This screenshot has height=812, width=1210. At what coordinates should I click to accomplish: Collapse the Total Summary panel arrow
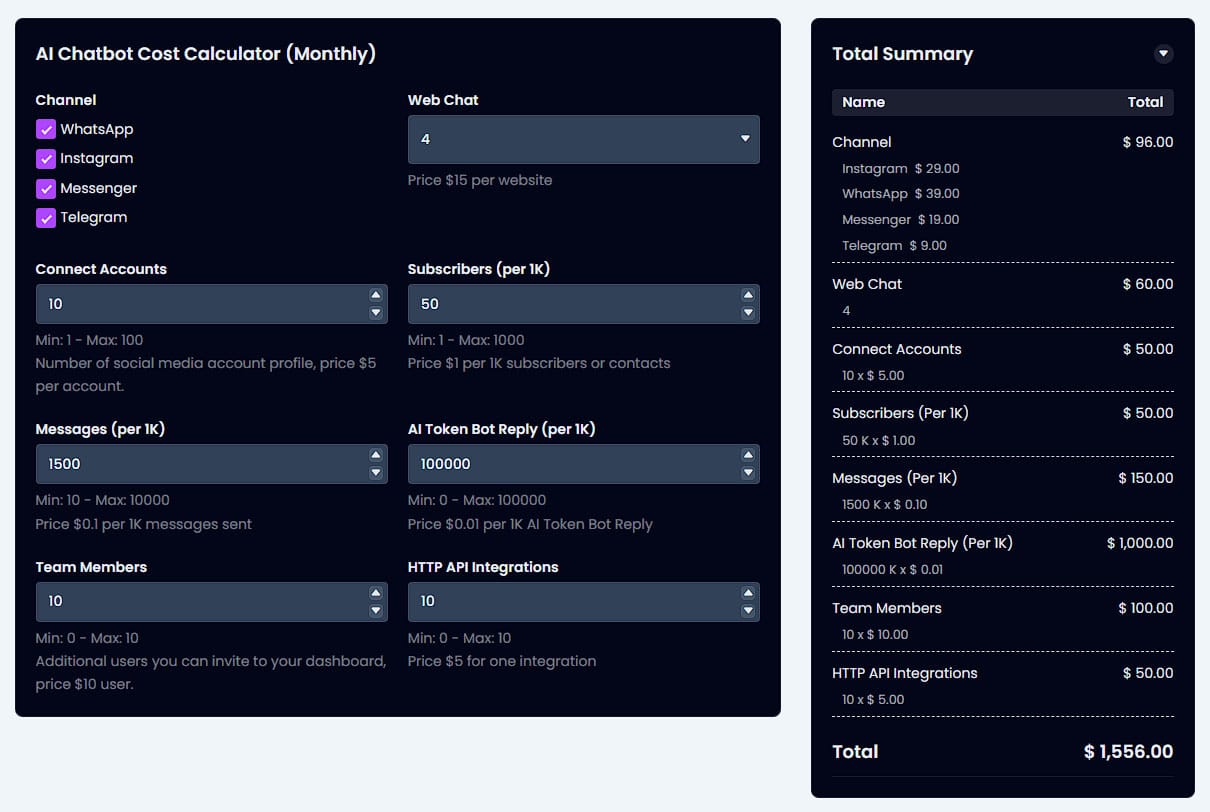tap(1163, 54)
